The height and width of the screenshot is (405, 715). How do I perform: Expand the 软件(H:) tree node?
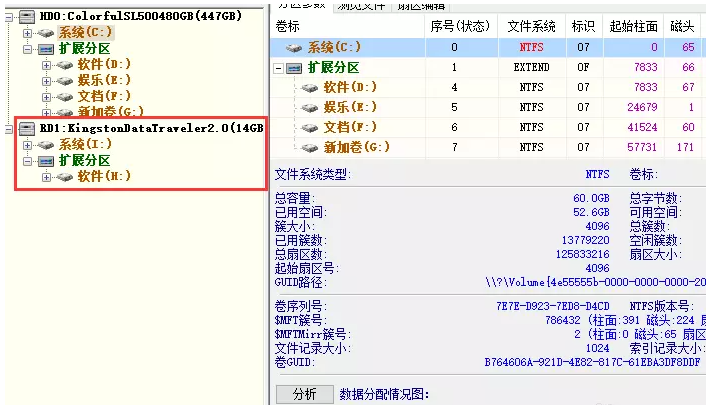coord(47,177)
